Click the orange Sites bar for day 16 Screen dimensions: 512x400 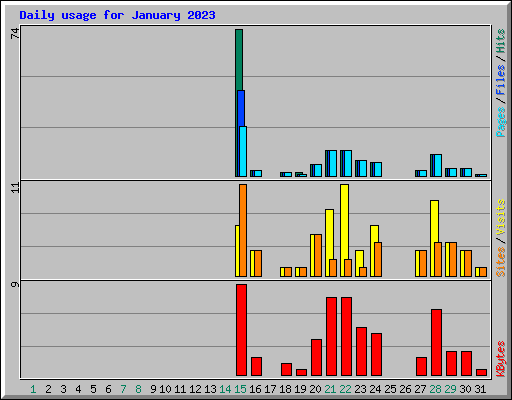(x=258, y=263)
